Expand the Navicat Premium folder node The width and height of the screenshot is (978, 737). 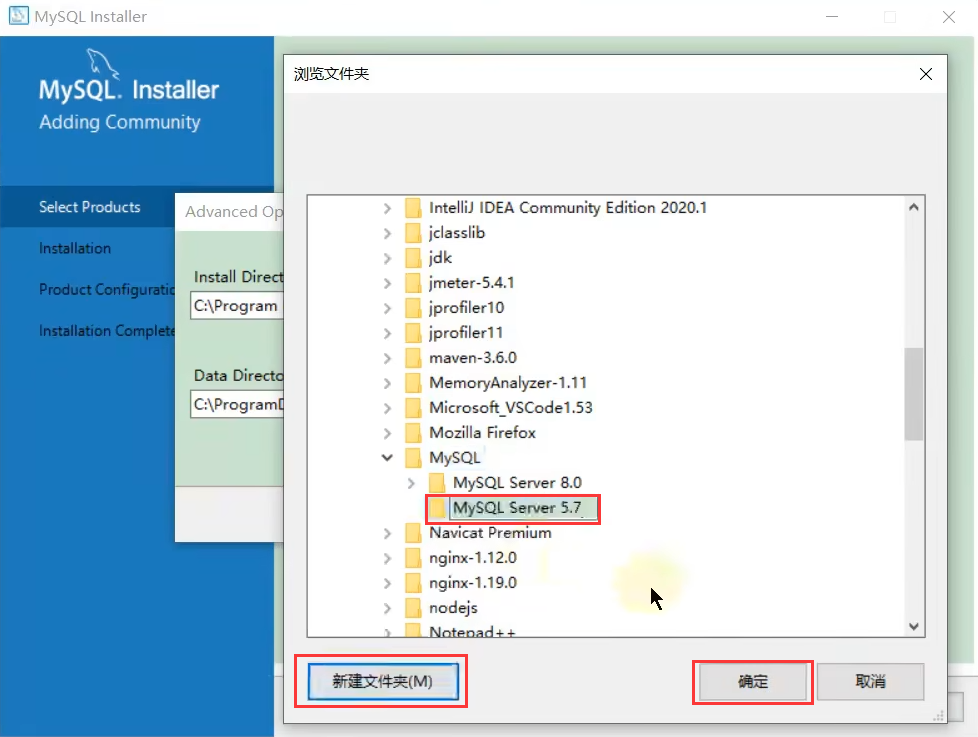point(387,533)
